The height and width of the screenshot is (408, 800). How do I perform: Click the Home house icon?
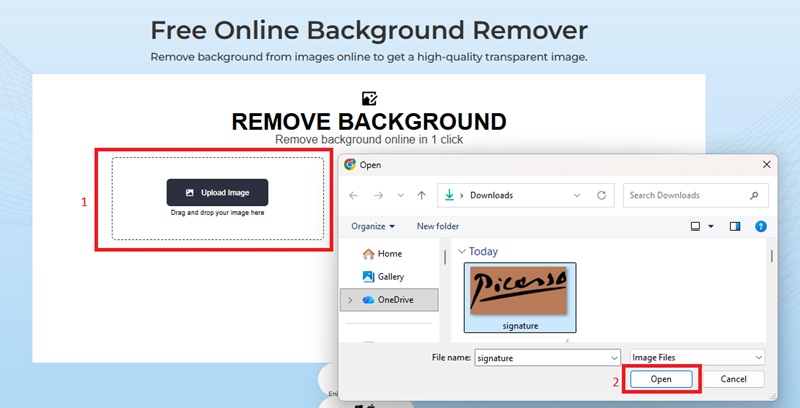click(x=368, y=253)
